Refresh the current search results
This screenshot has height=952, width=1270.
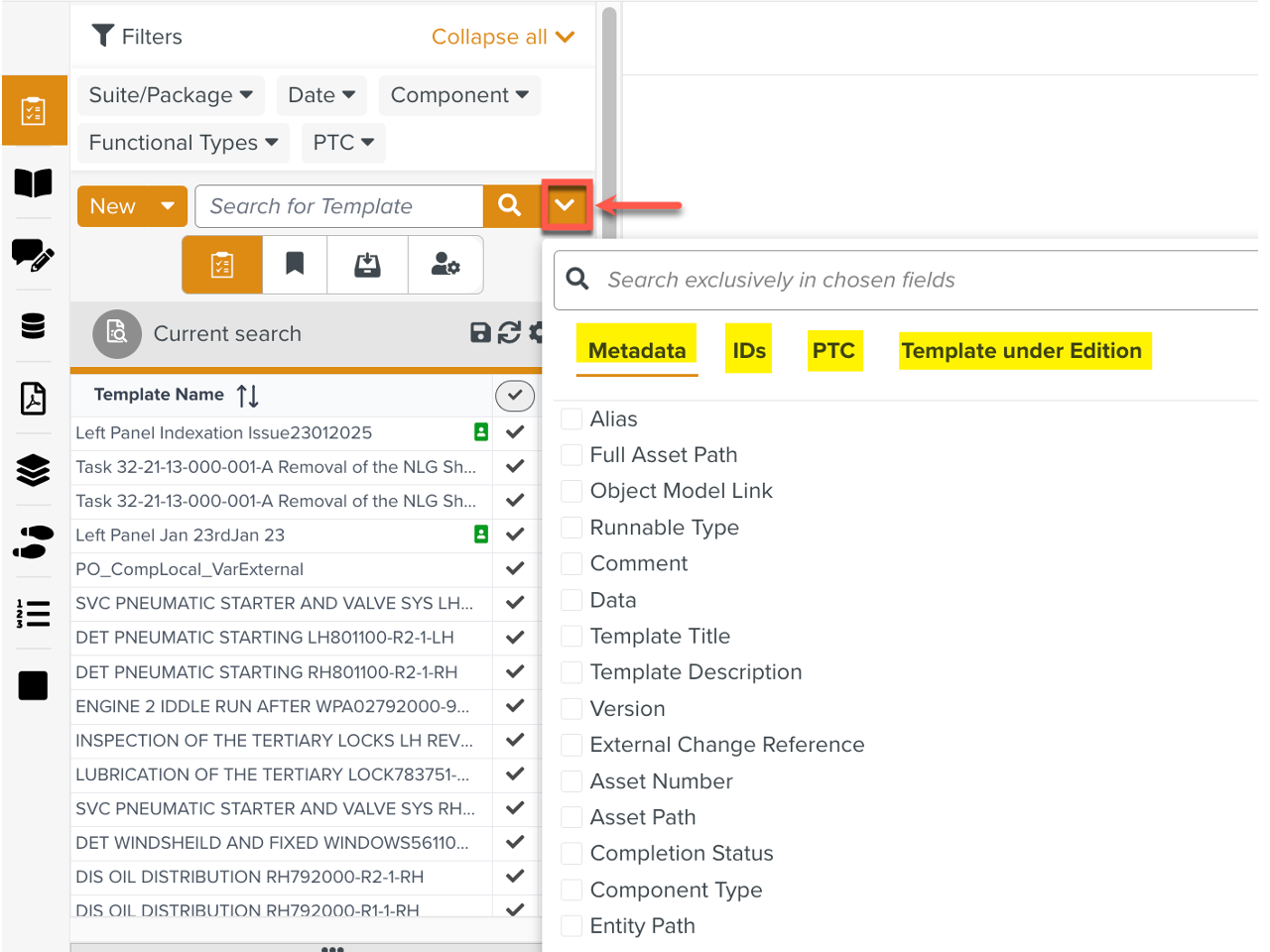(509, 333)
